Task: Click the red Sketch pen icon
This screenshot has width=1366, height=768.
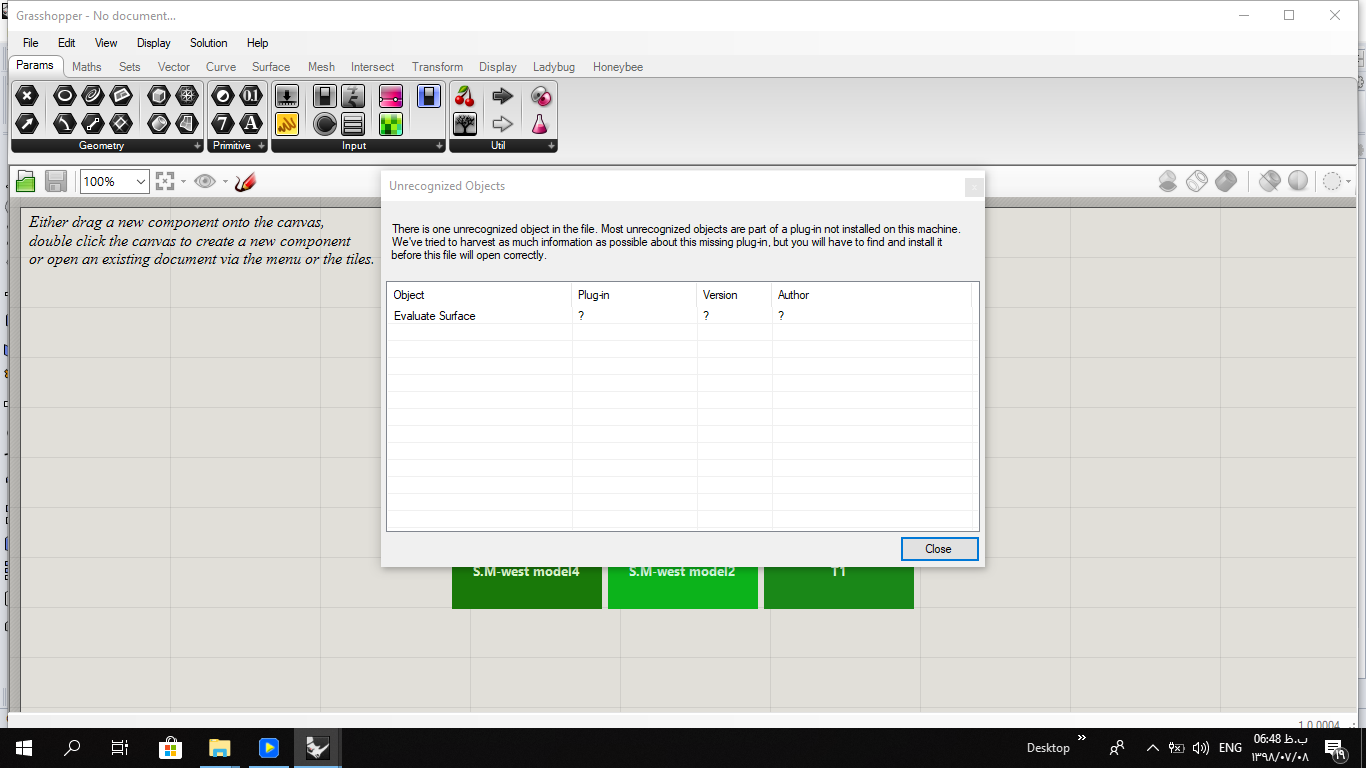Action: pos(246,181)
